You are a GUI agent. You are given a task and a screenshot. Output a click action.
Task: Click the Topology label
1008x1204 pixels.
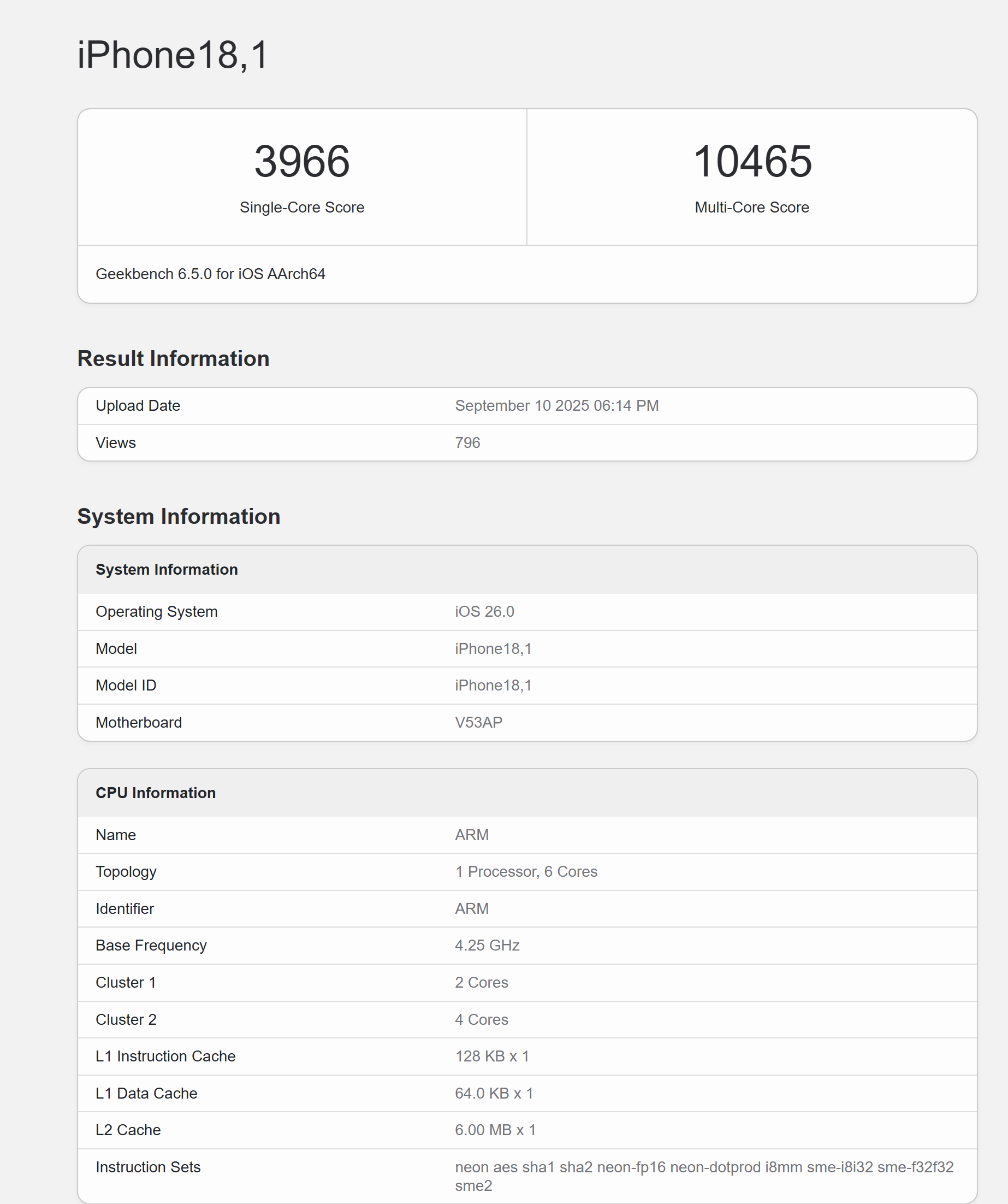126,872
